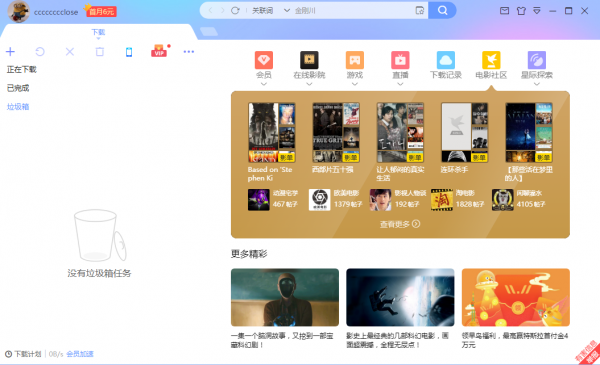Viewport: 600px width, 365px height.
Task: Select 垃圾箱 in the sidebar
Action: [18, 106]
